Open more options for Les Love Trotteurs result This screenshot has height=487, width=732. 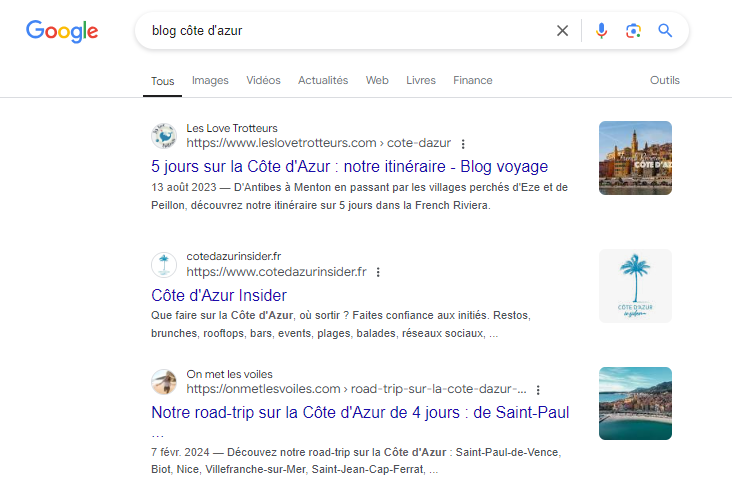(x=463, y=144)
